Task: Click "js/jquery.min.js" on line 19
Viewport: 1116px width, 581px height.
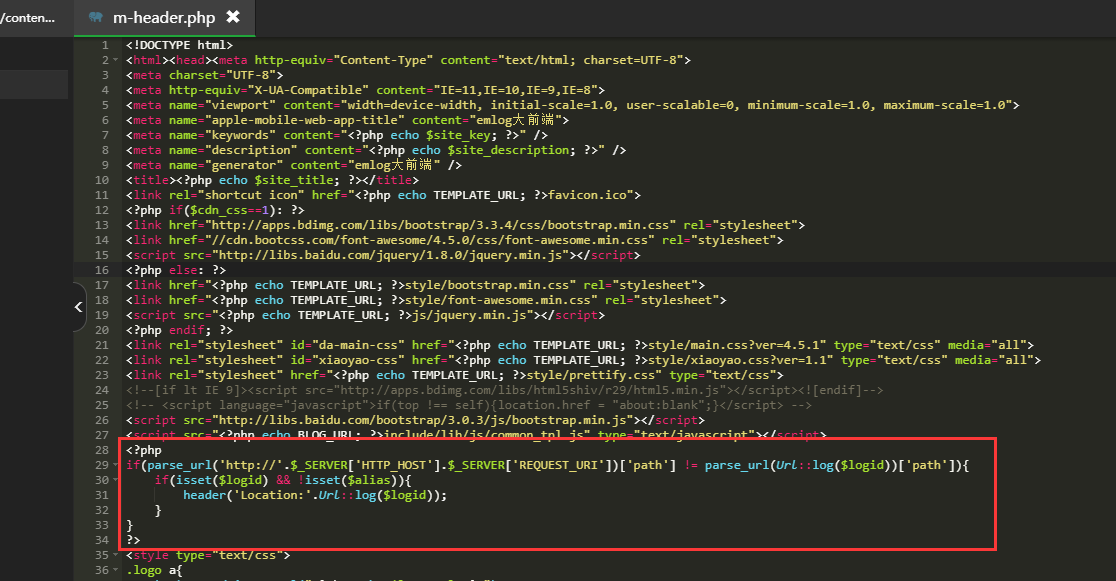Action: [x=469, y=315]
